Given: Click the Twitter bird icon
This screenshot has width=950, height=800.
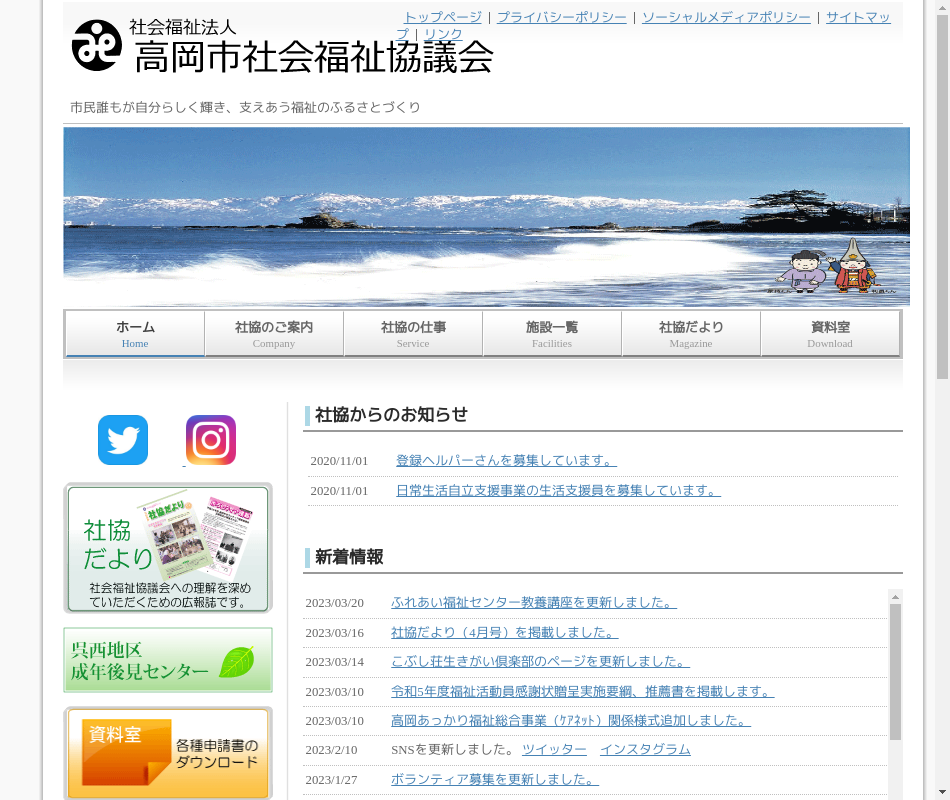Looking at the screenshot, I should click(123, 440).
